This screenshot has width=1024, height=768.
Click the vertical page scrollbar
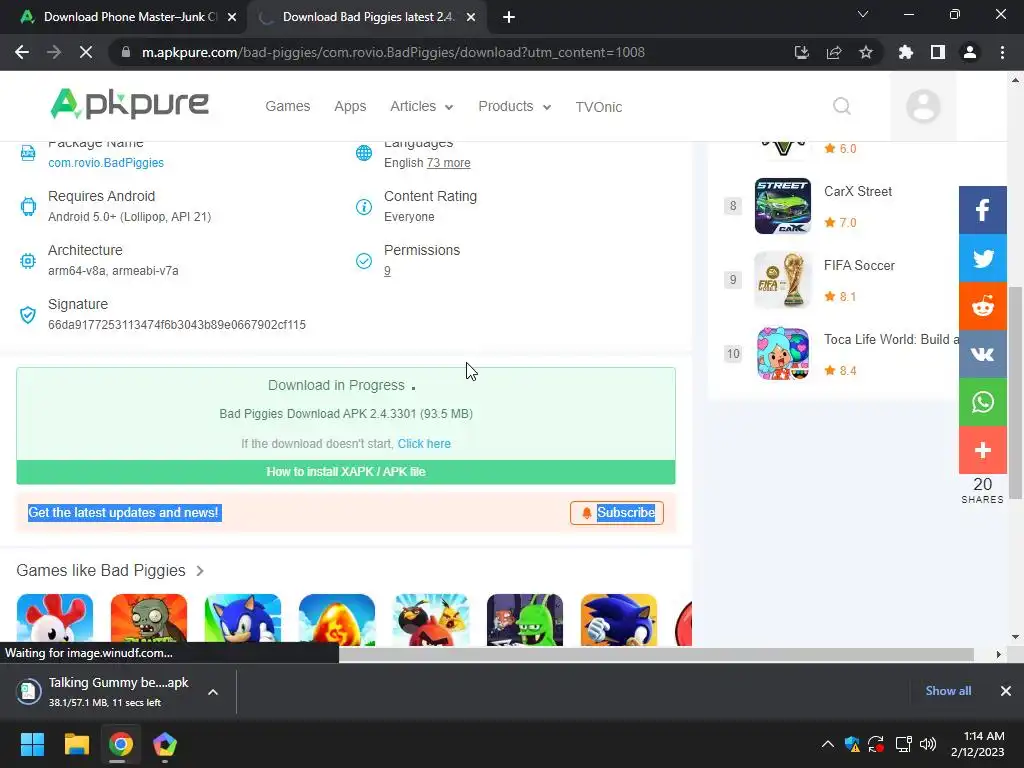coord(1015,392)
